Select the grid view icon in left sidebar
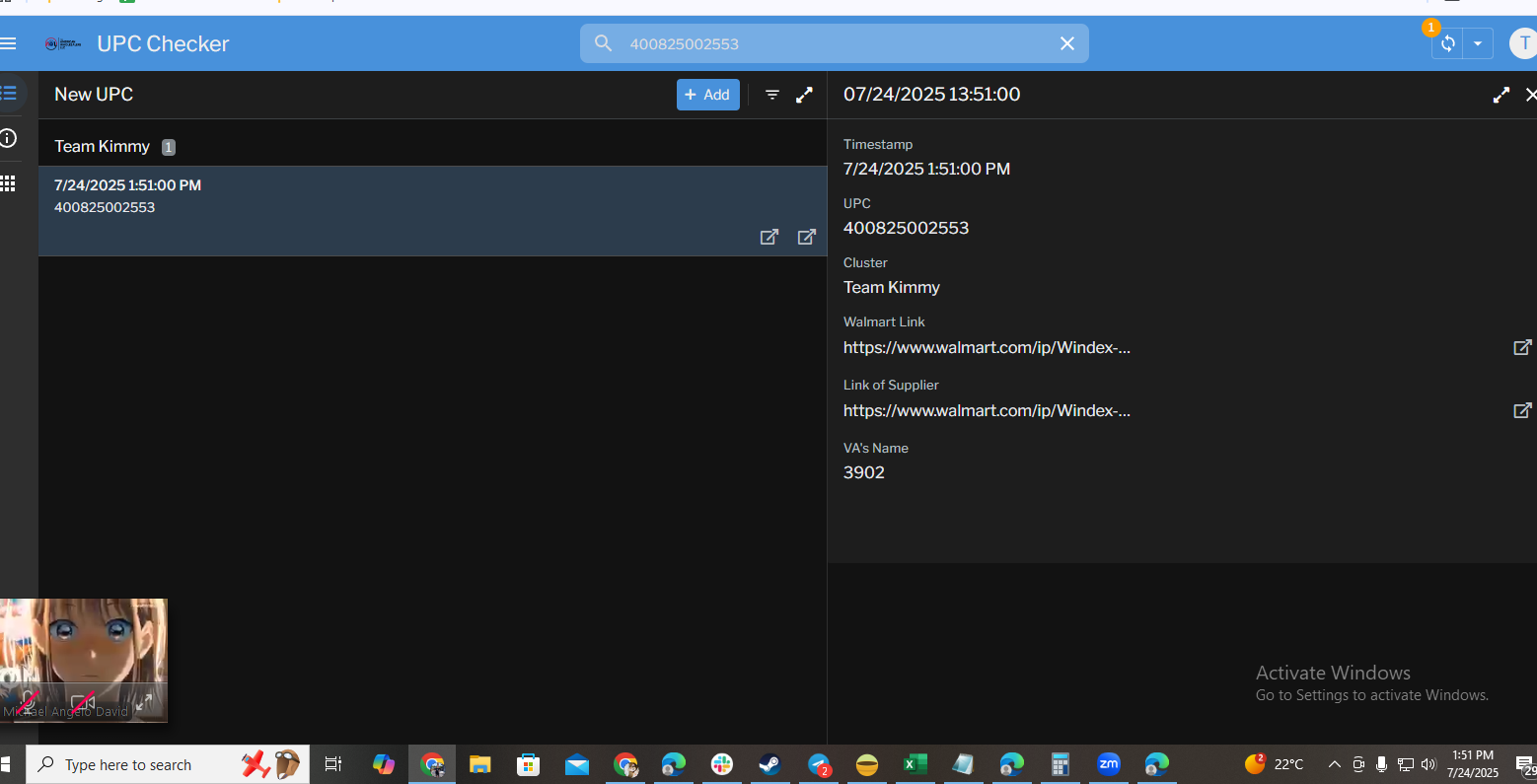This screenshot has width=1537, height=784. (9, 183)
